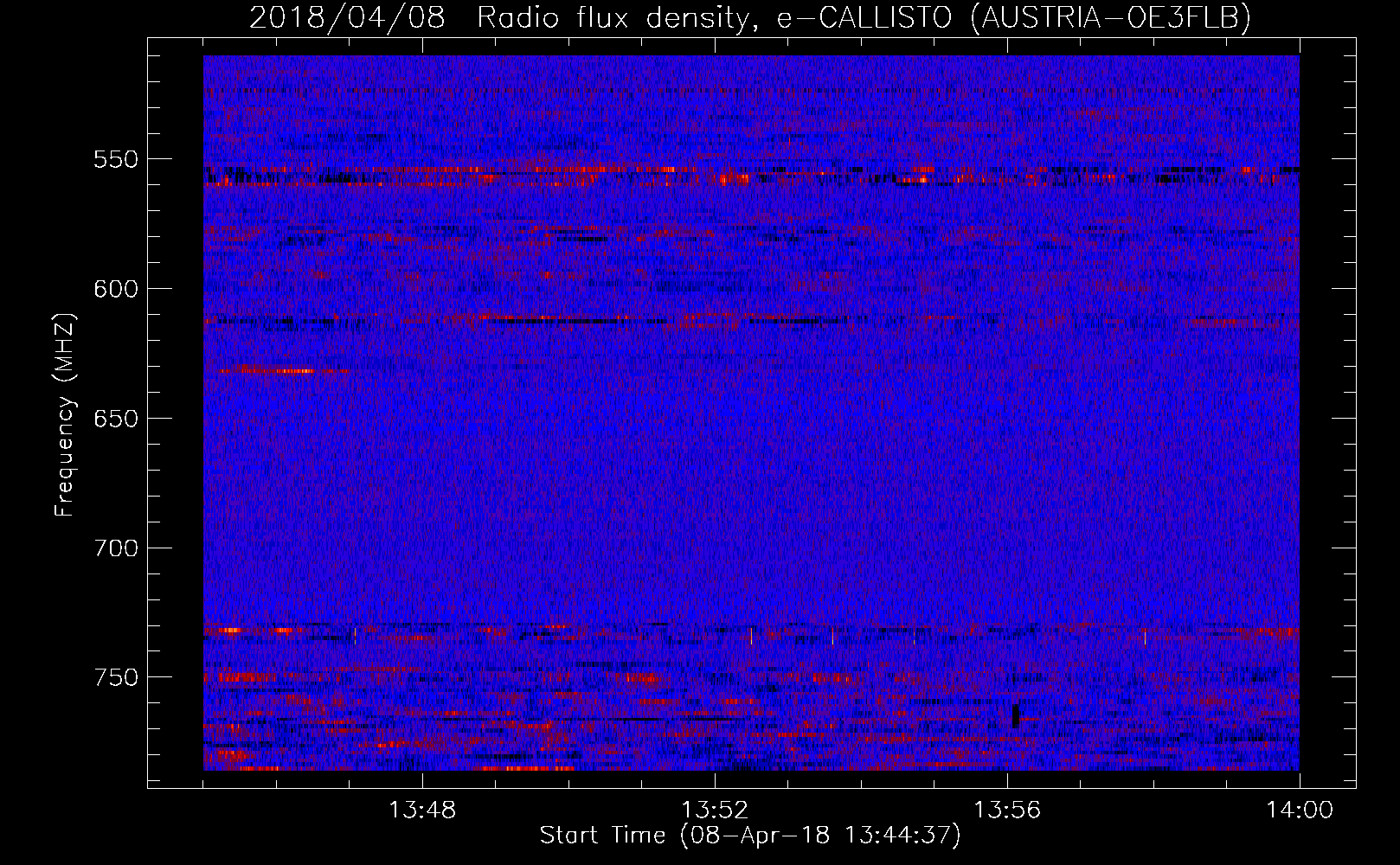
Task: Click the 'Frequency (MHZ)' axis label
Action: pyautogui.click(x=65, y=415)
